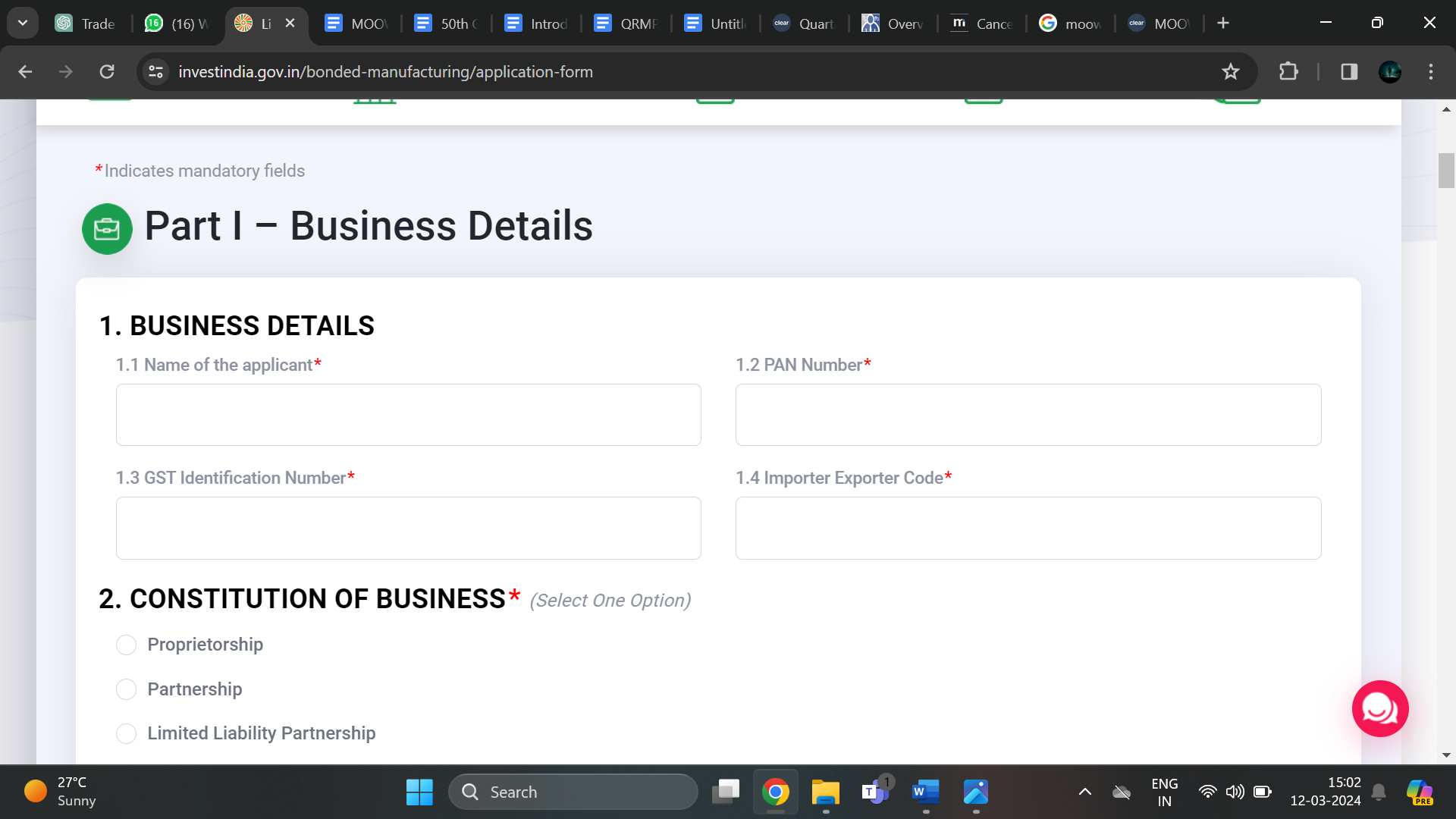Open the Chrome extensions puzzle icon
This screenshot has width=1456, height=819.
coord(1288,72)
